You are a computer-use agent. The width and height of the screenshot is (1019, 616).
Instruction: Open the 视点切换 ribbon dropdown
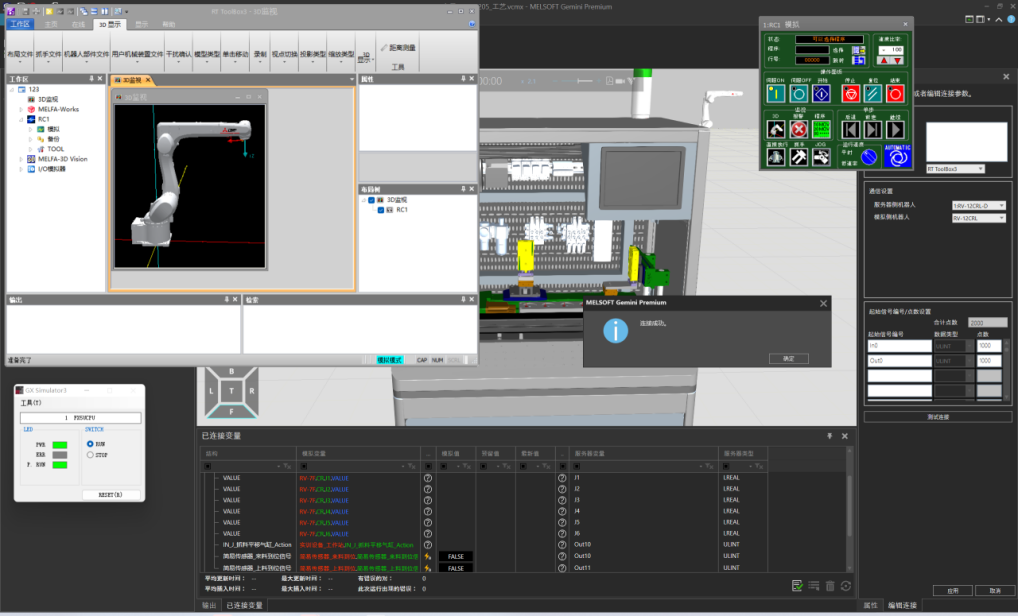click(284, 55)
